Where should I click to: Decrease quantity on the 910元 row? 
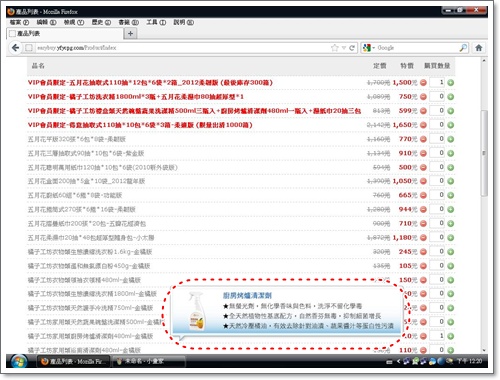coord(423,153)
